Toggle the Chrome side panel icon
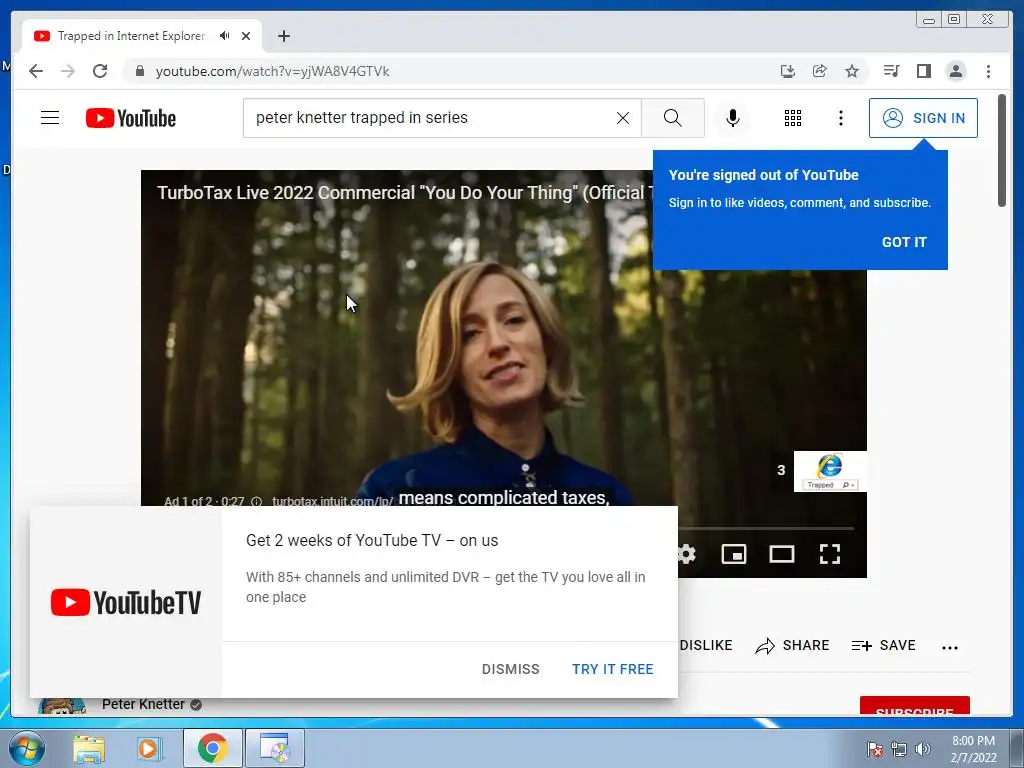Image resolution: width=1024 pixels, height=768 pixels. pos(923,71)
